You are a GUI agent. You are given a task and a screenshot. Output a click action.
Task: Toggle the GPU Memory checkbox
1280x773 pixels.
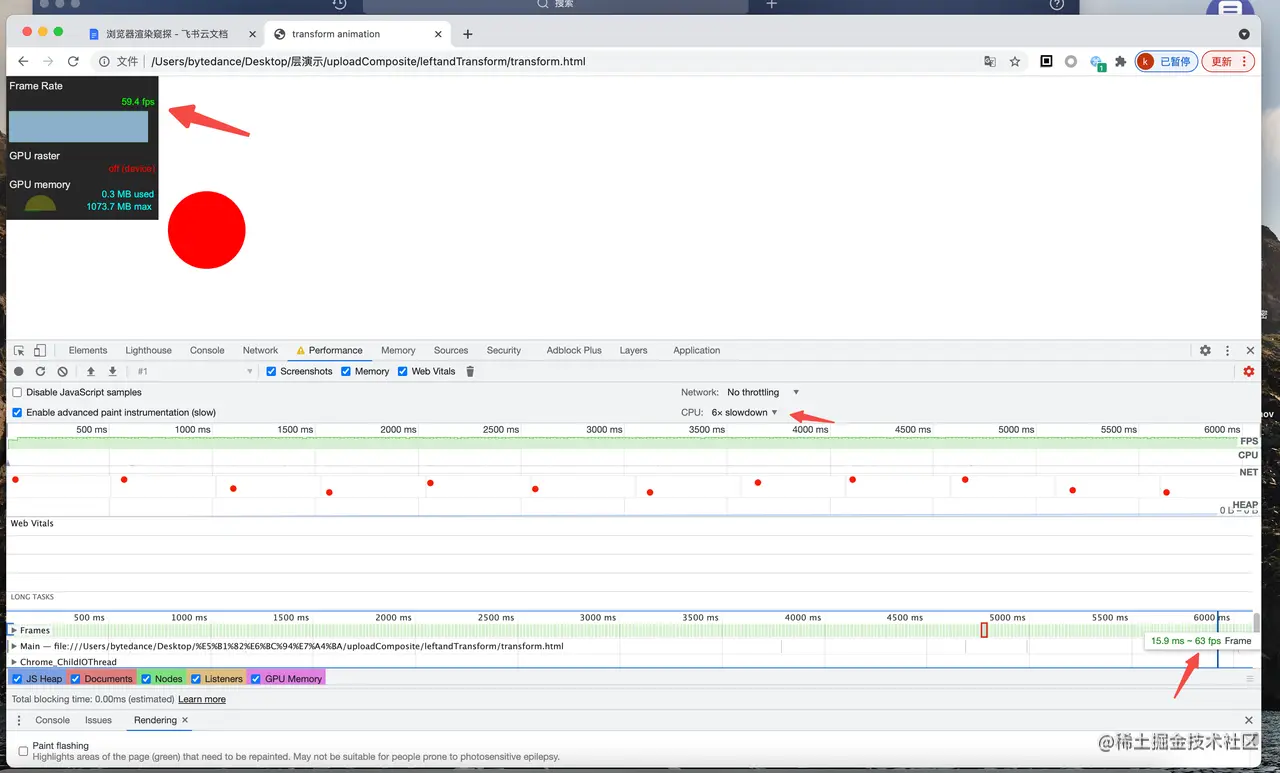pos(255,679)
